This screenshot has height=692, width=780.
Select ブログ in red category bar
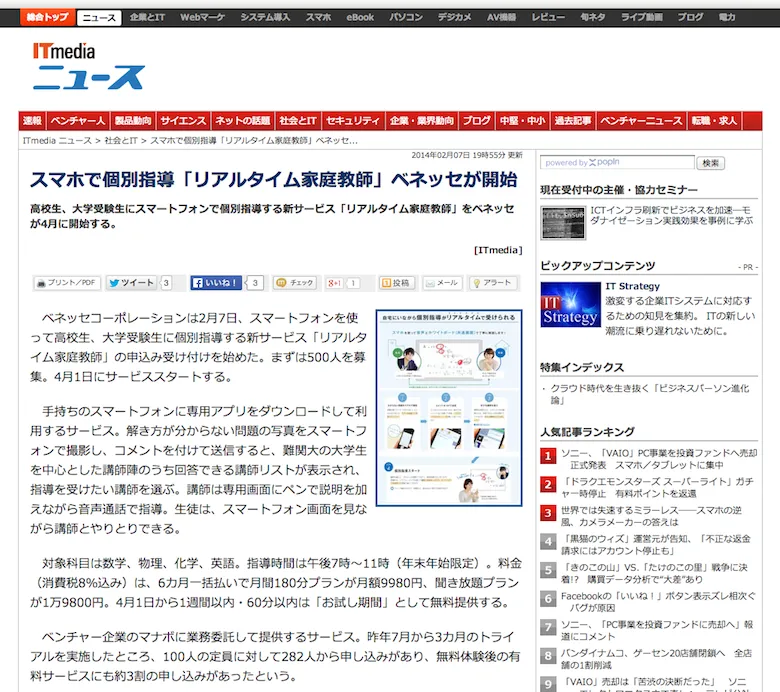tap(477, 121)
